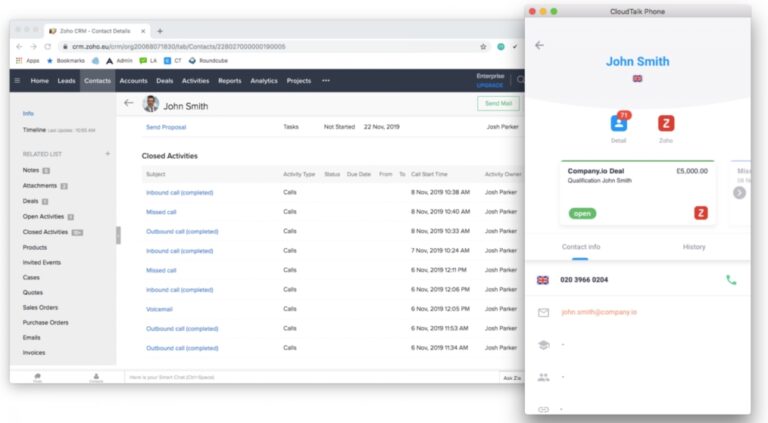Go to the Home tab in Zoho CRM

(40, 81)
